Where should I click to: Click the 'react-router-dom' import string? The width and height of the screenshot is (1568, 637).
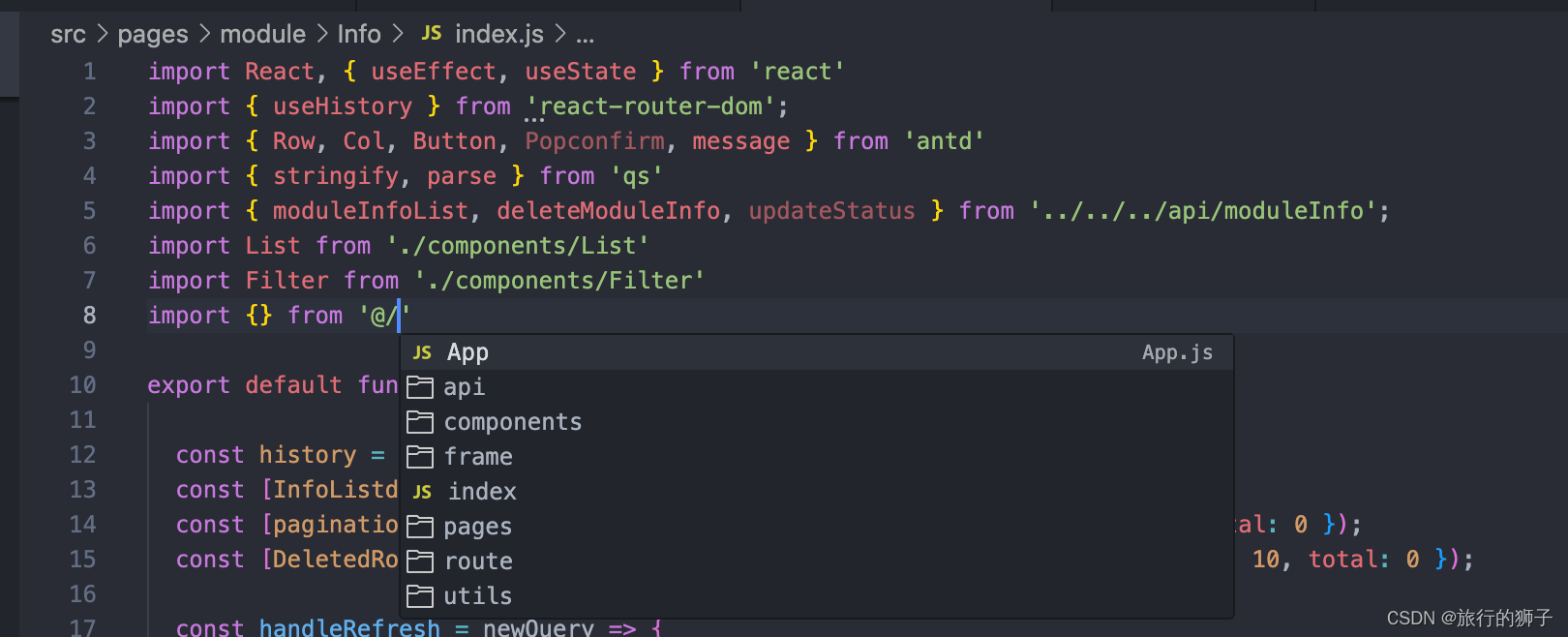click(x=650, y=106)
